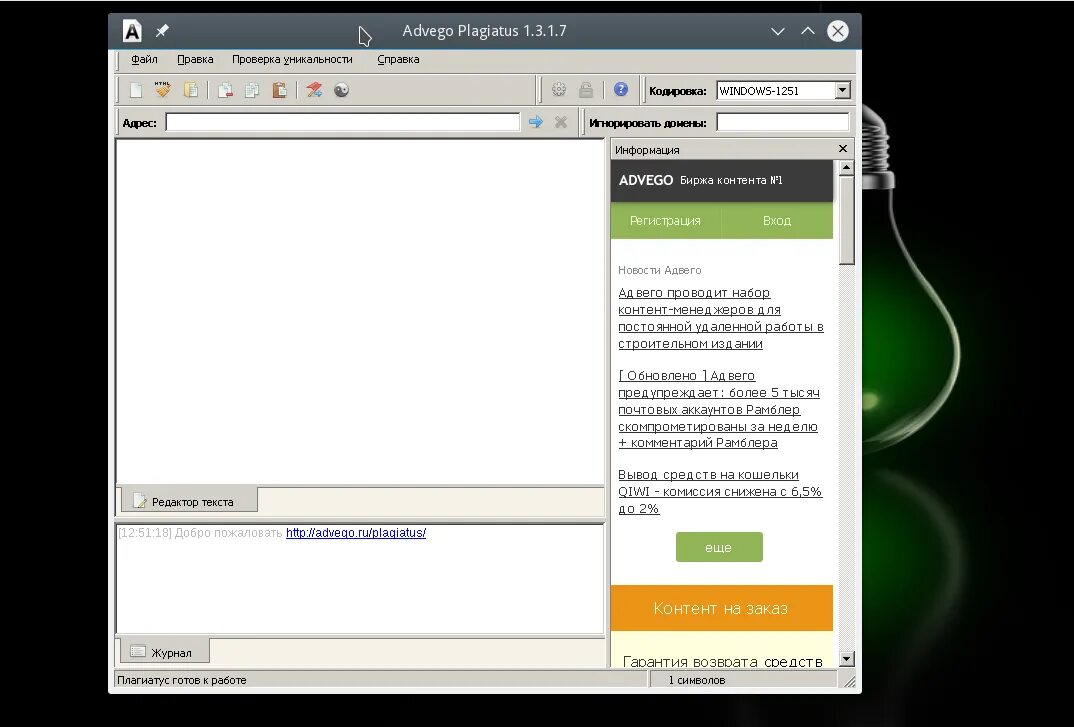Click the copy icon in toolbar
This screenshot has height=727, width=1074.
[x=252, y=90]
